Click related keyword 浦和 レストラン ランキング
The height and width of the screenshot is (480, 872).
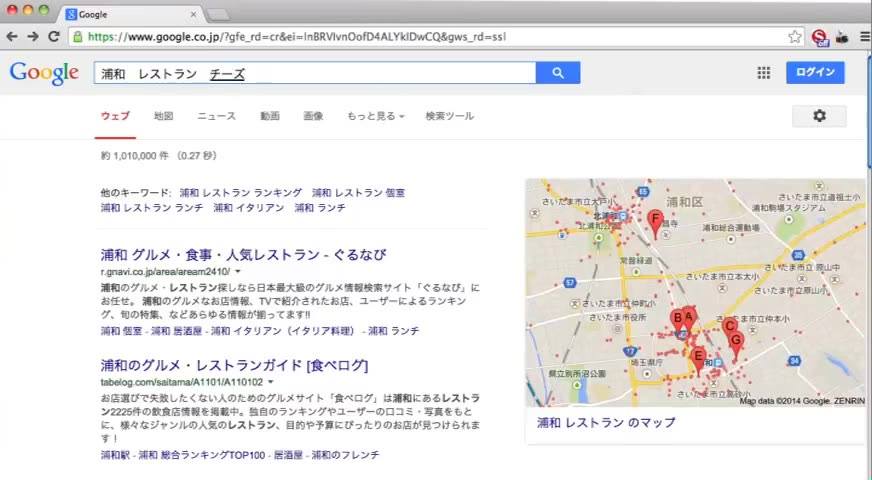click(x=241, y=192)
